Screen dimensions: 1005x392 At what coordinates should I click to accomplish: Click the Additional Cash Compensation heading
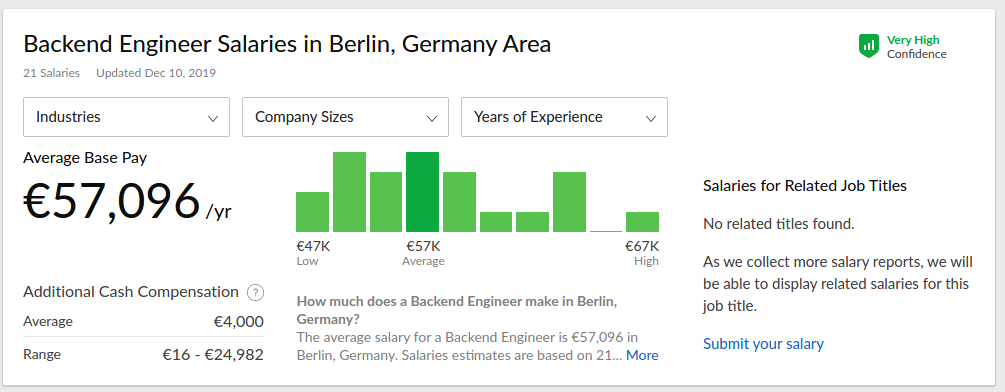point(131,292)
